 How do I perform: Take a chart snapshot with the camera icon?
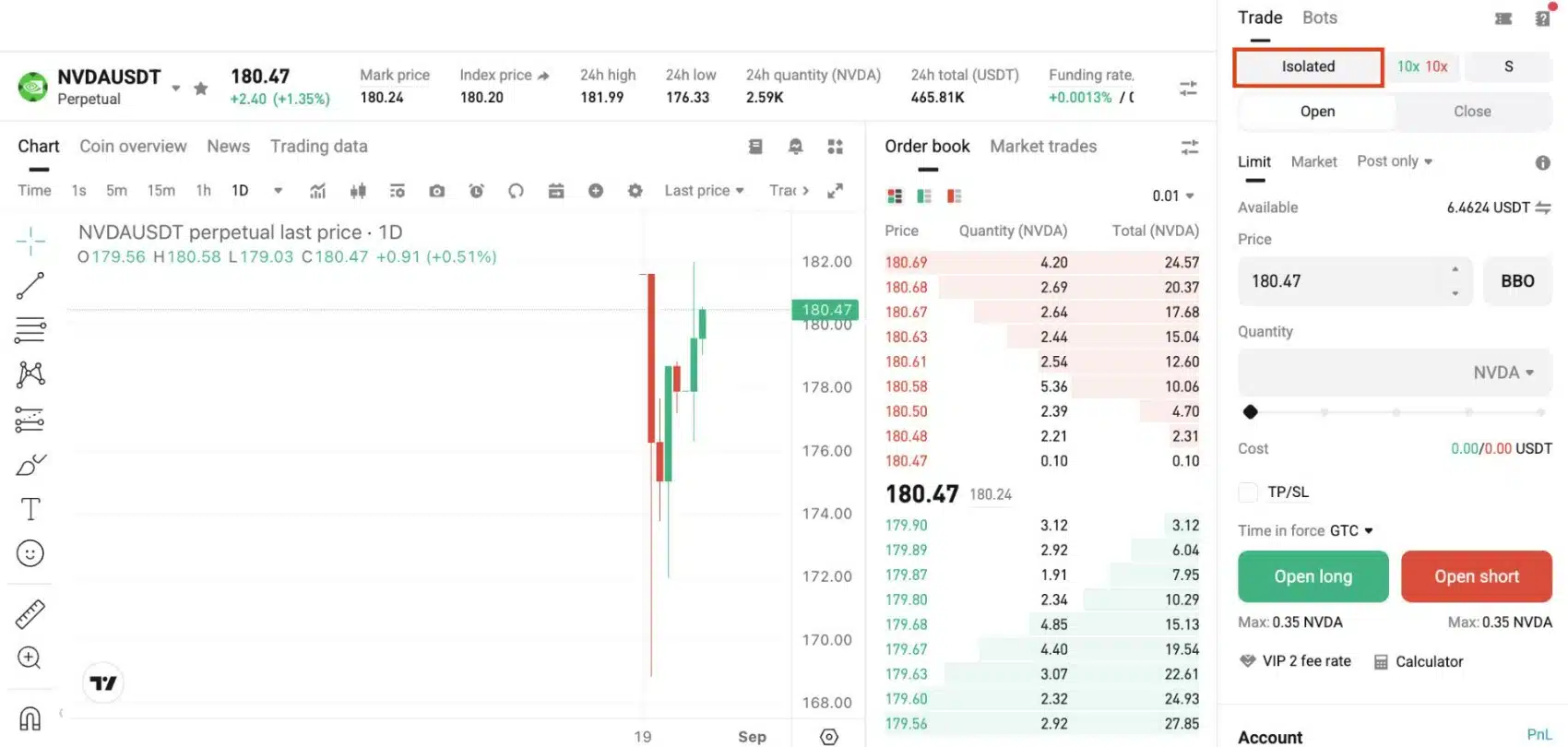coord(436,190)
